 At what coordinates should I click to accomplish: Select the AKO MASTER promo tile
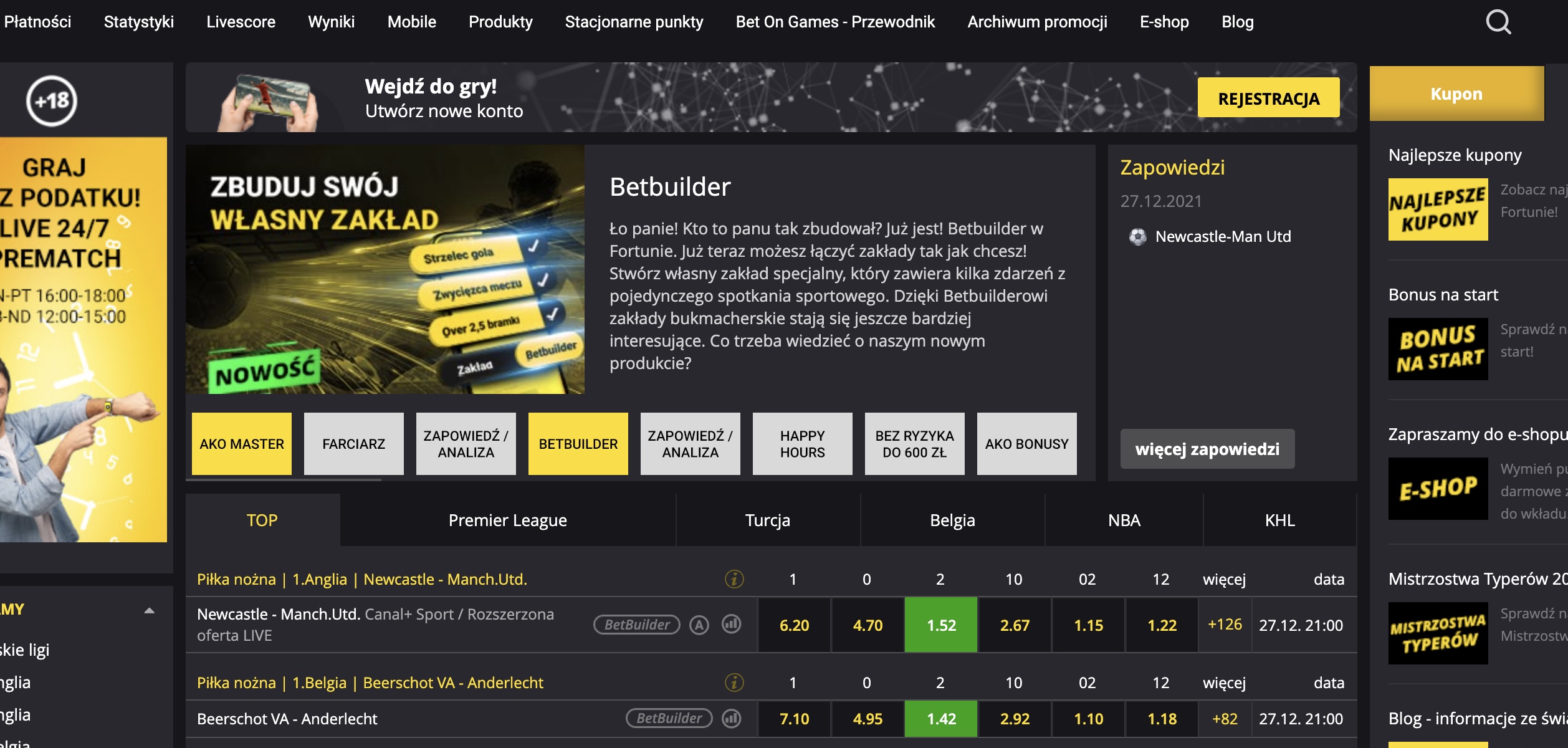click(x=242, y=444)
